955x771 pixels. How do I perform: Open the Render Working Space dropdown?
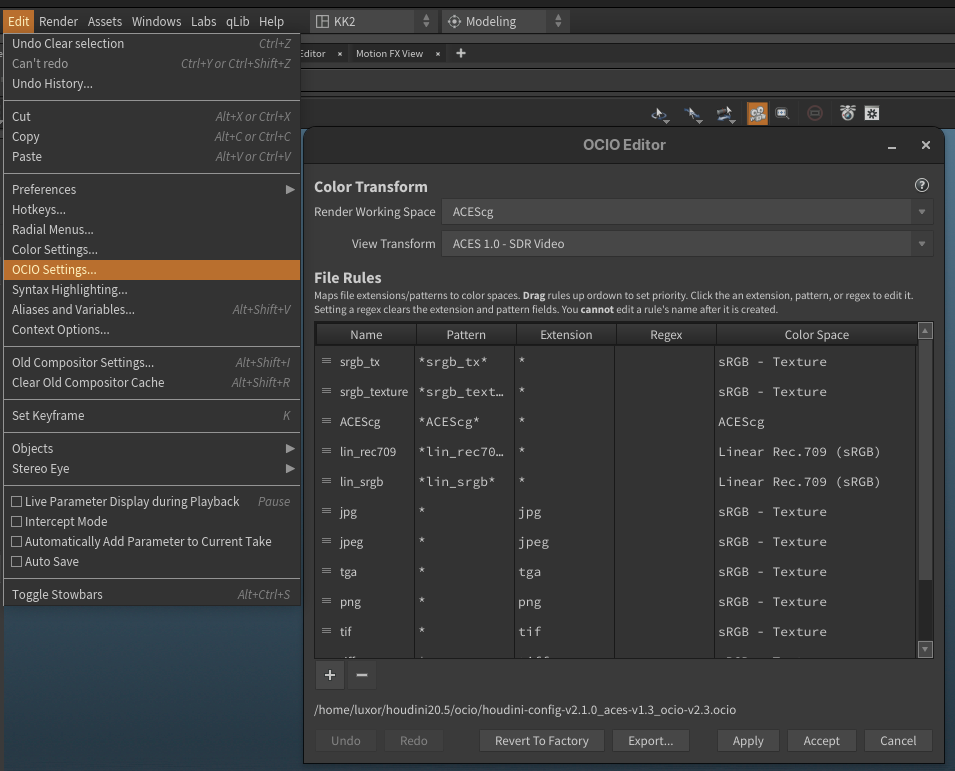688,212
